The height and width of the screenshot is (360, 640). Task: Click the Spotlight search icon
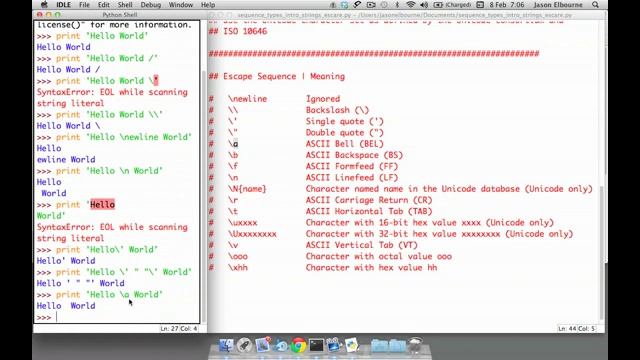[x=596, y=5]
